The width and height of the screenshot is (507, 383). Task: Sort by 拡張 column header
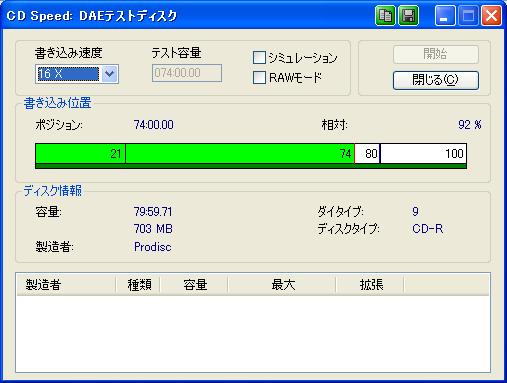click(x=370, y=285)
